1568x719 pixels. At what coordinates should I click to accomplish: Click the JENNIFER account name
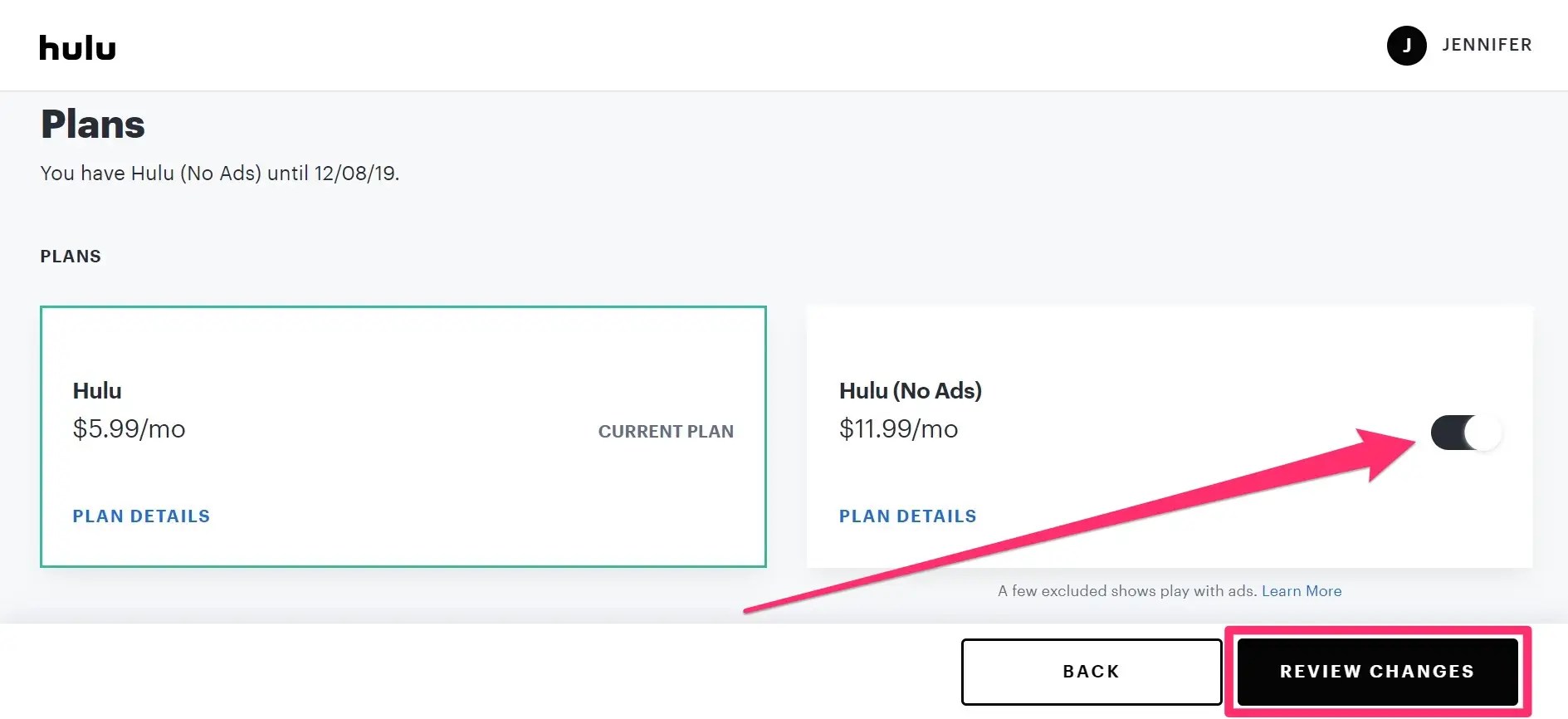pos(1487,45)
